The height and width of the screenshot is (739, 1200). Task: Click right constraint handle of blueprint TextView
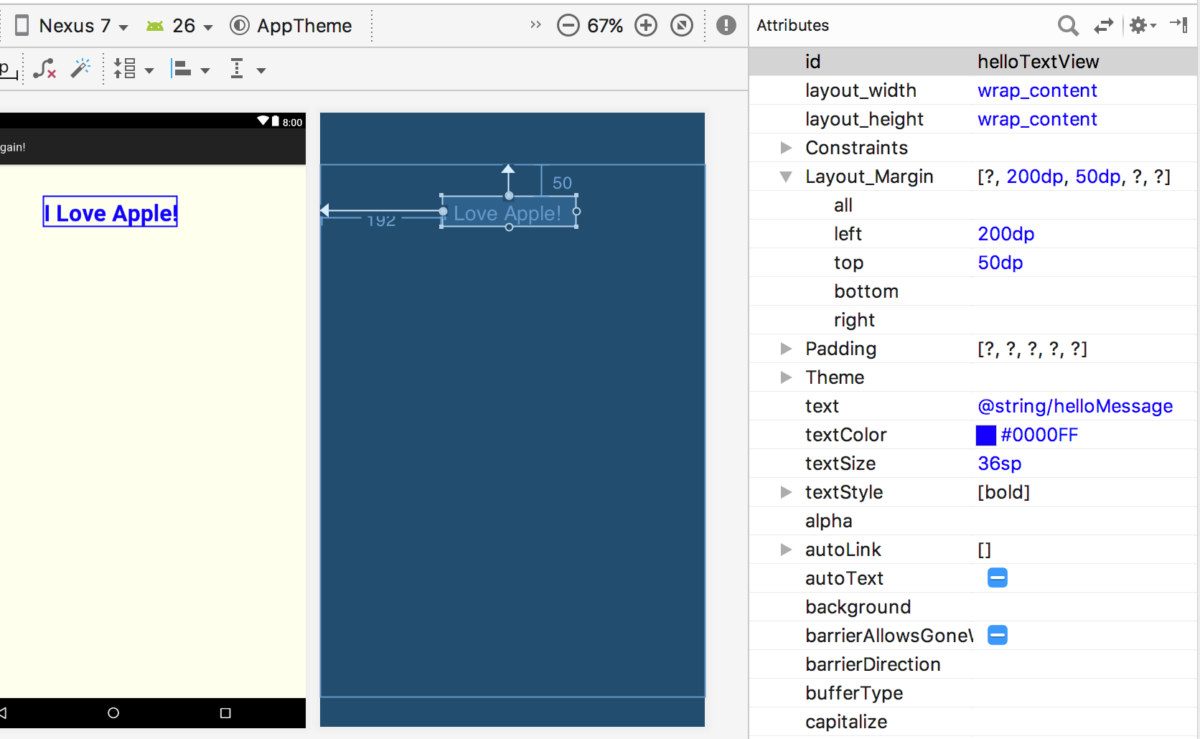(x=576, y=211)
